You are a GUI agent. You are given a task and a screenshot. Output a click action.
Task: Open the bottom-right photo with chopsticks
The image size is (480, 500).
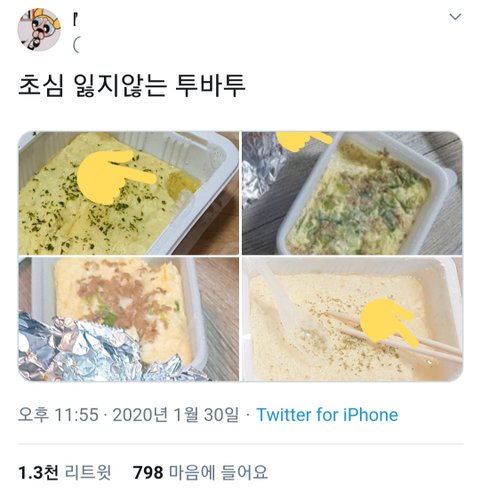[352, 319]
